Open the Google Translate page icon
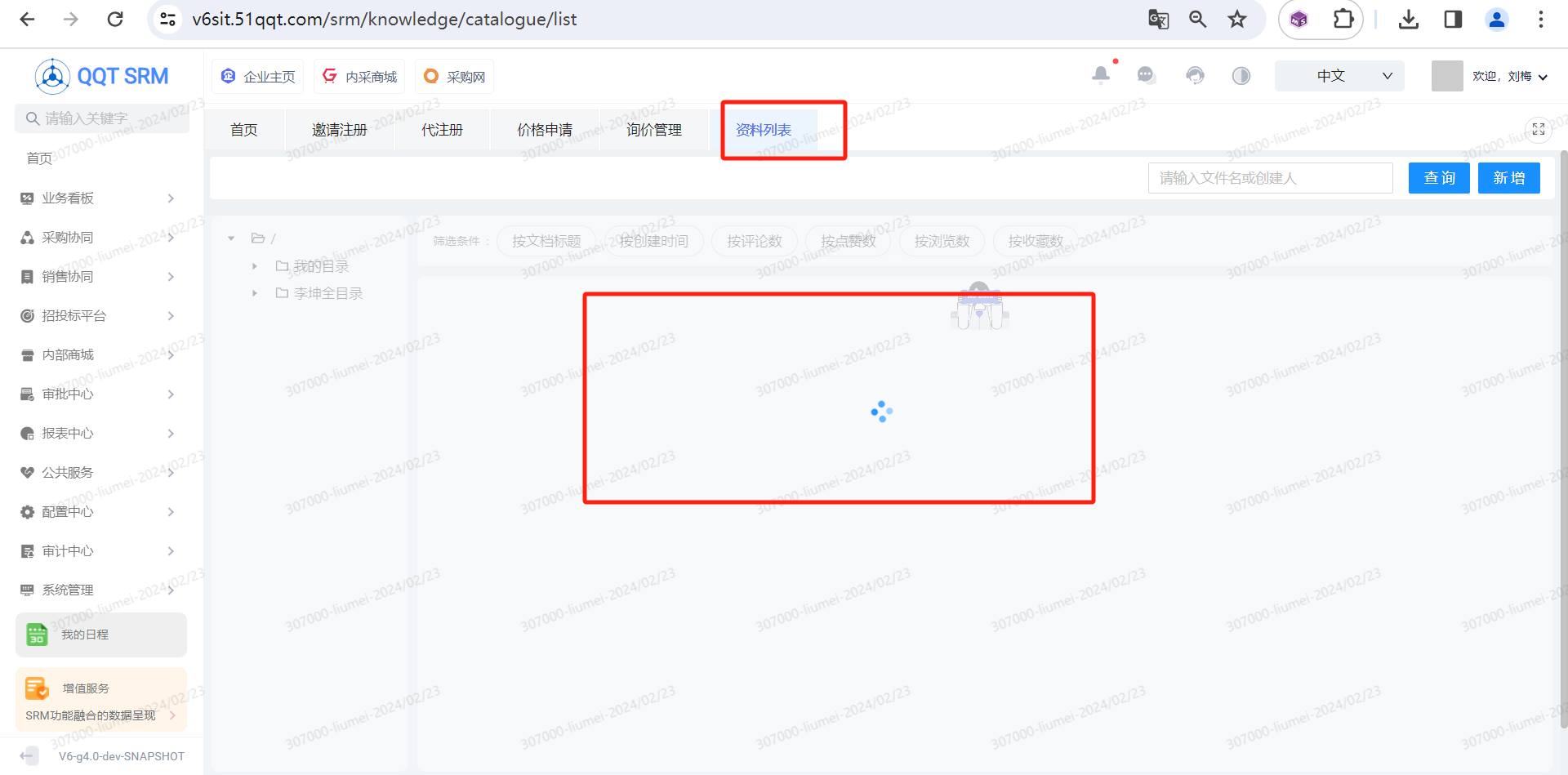 [1158, 19]
